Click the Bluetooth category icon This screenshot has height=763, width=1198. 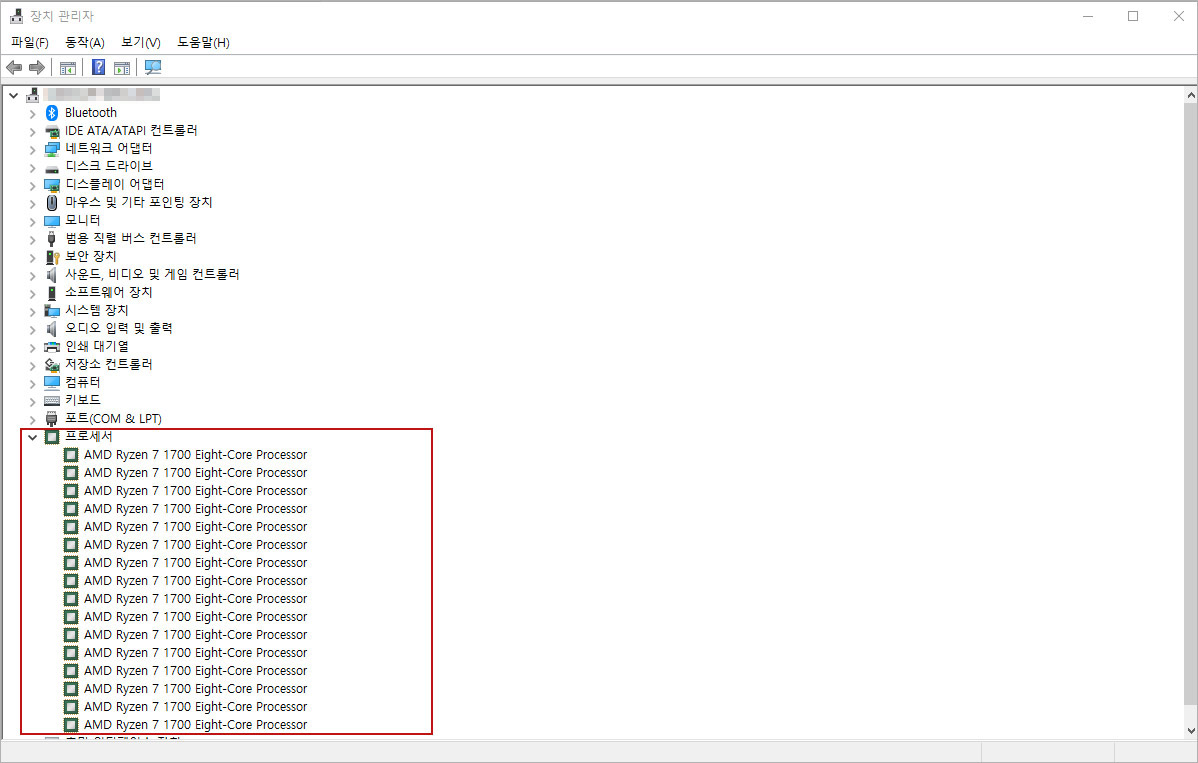[x=52, y=113]
